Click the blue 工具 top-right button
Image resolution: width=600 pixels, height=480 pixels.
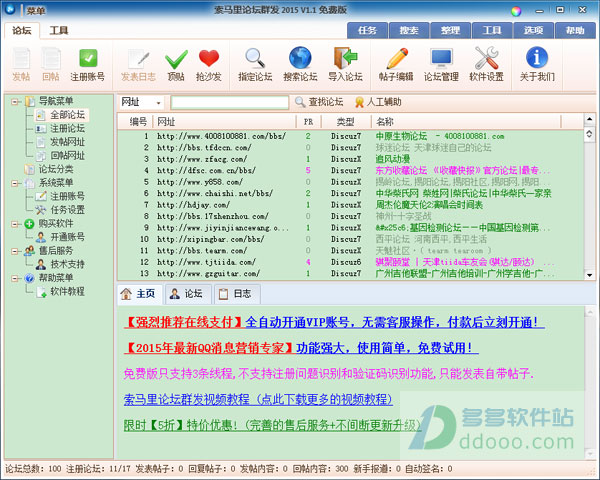[x=492, y=30]
